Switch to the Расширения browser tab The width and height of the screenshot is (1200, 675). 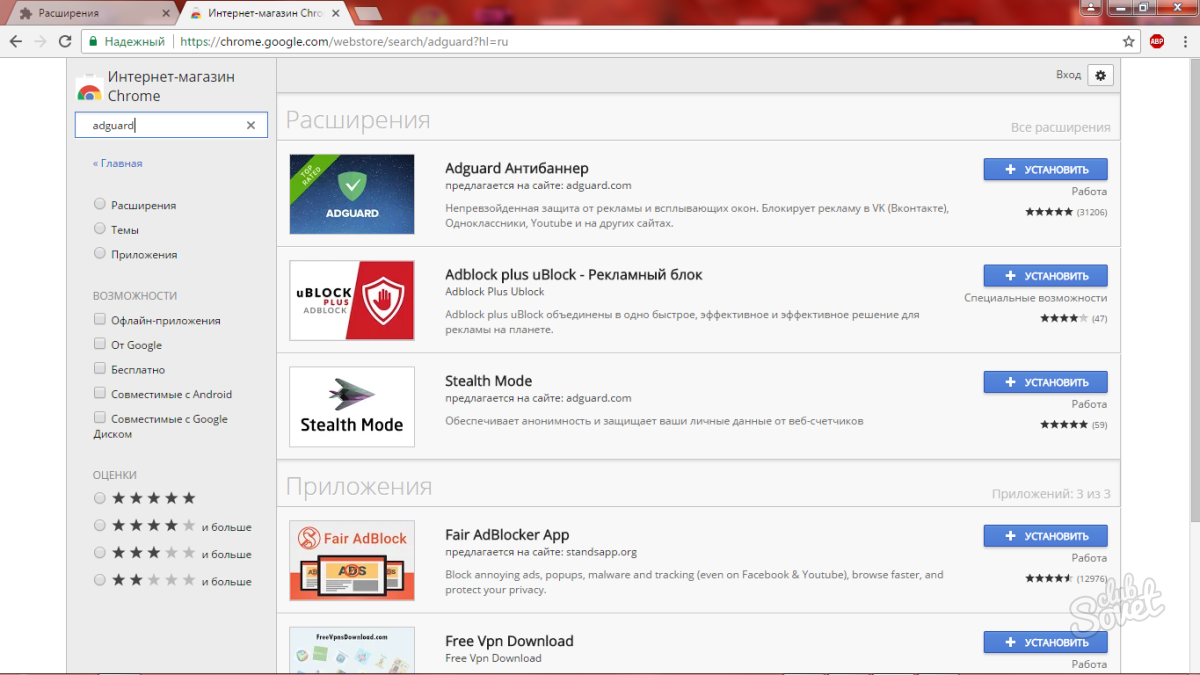(90, 14)
